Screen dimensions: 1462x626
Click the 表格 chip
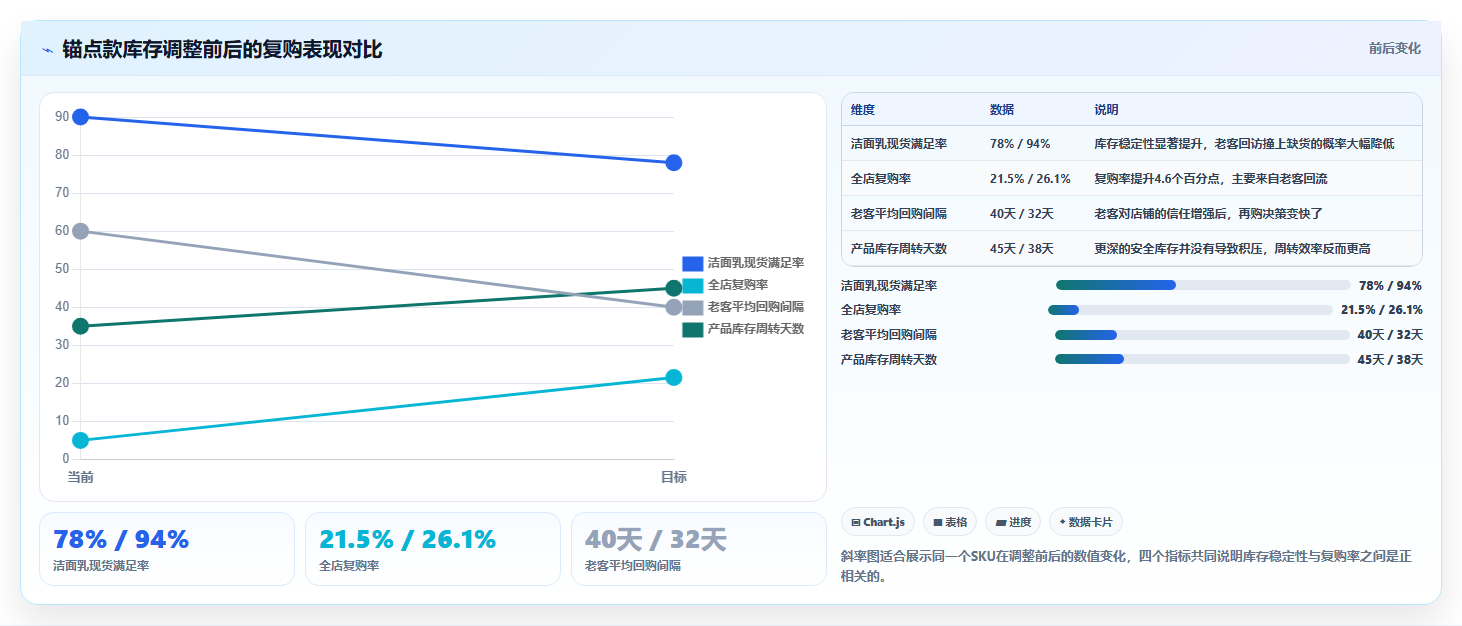[950, 522]
